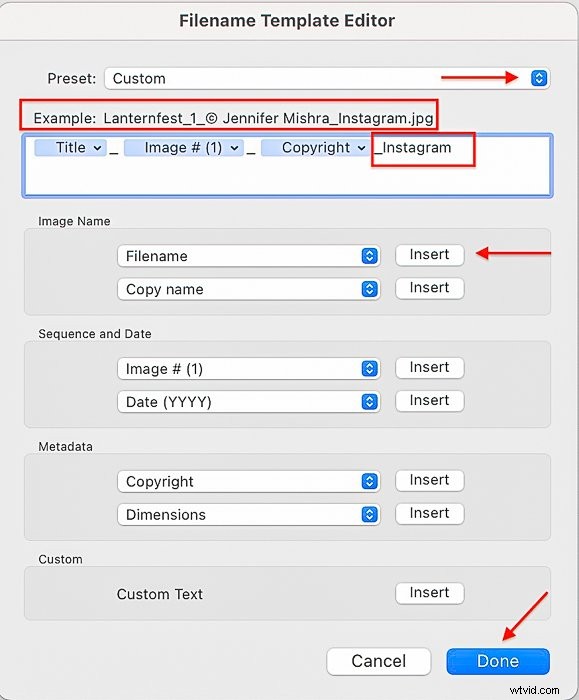Click the chevron on the Image # (1) token
The image size is (579, 700).
click(234, 148)
